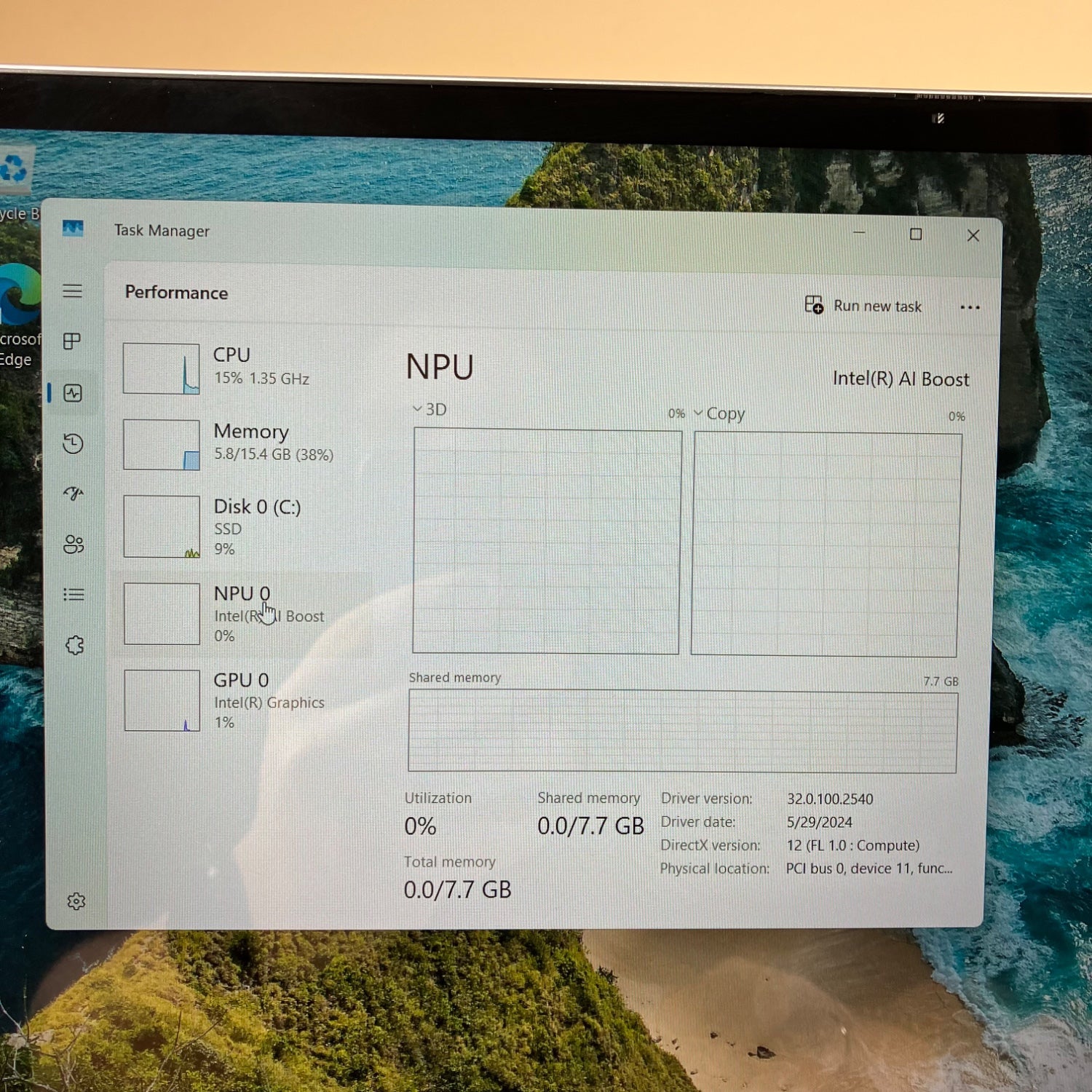Select the Details view icon
The image size is (1092, 1092).
click(73, 595)
